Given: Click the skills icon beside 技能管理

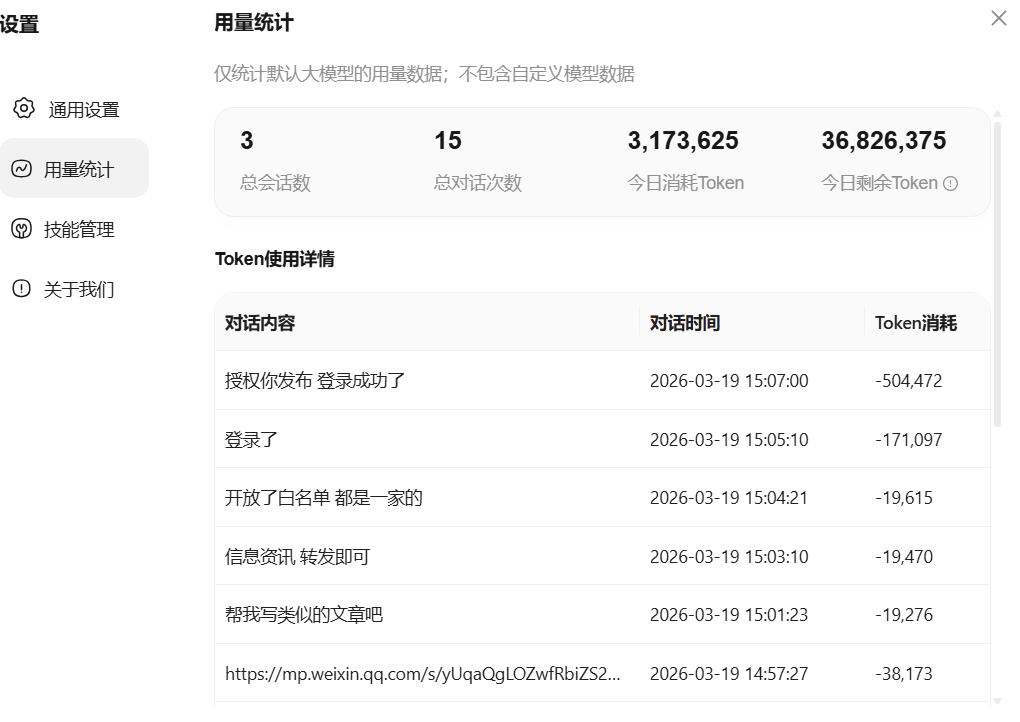Looking at the screenshot, I should 22,229.
